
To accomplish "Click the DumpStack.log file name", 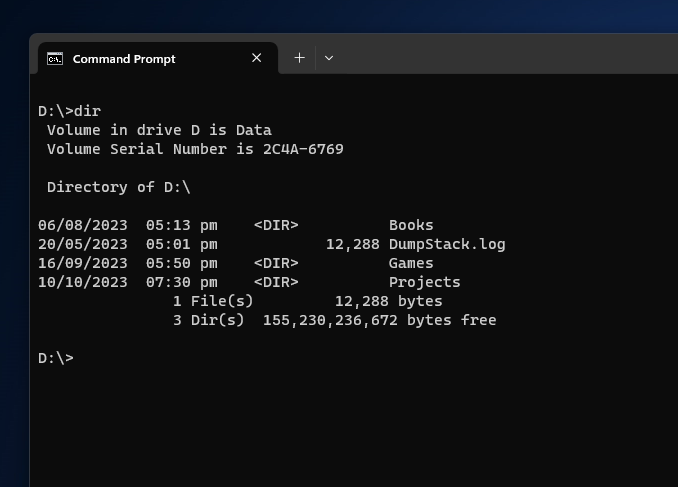I will pyautogui.click(x=447, y=244).
